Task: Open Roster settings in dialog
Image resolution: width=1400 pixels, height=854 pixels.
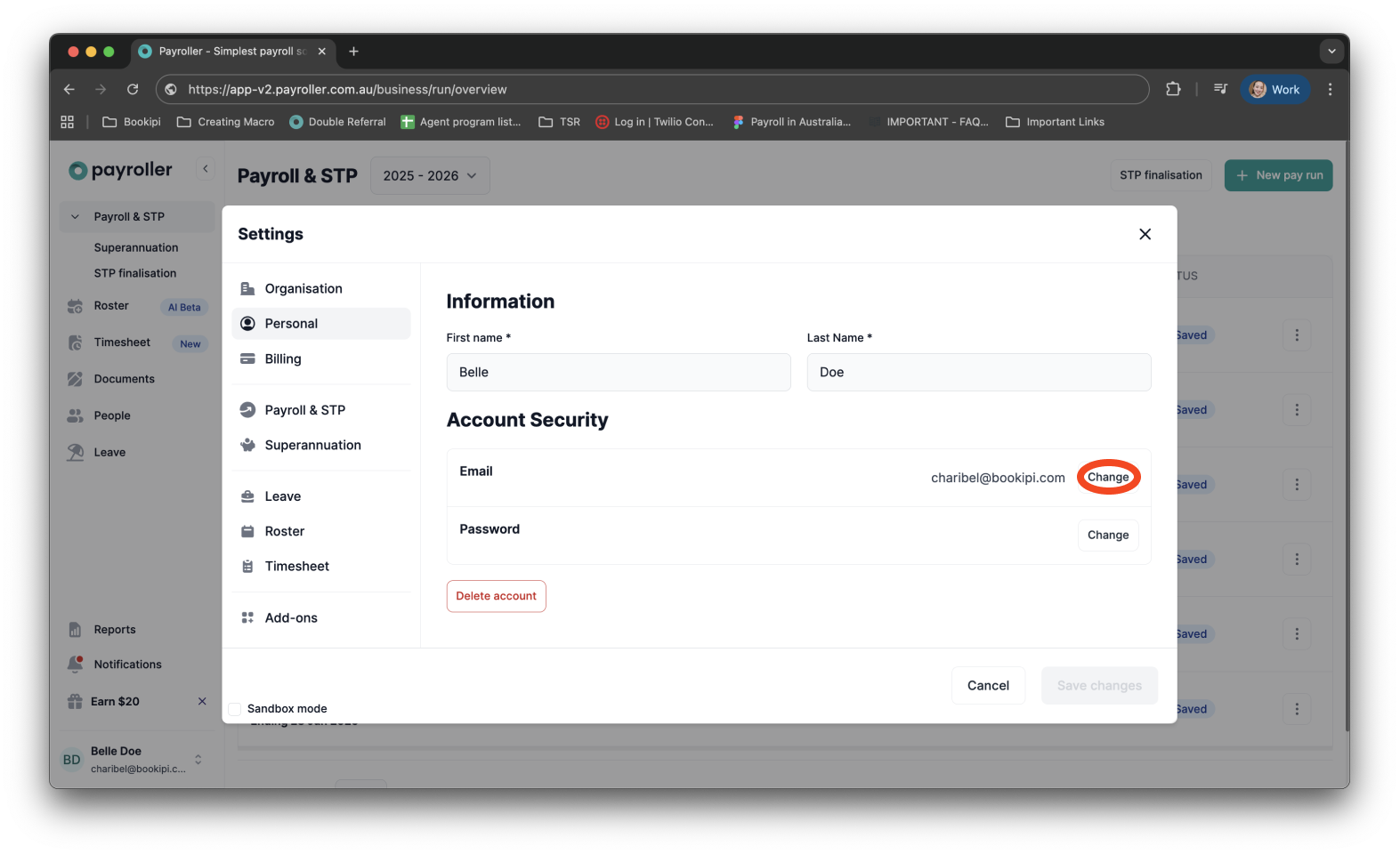Action: click(321, 531)
